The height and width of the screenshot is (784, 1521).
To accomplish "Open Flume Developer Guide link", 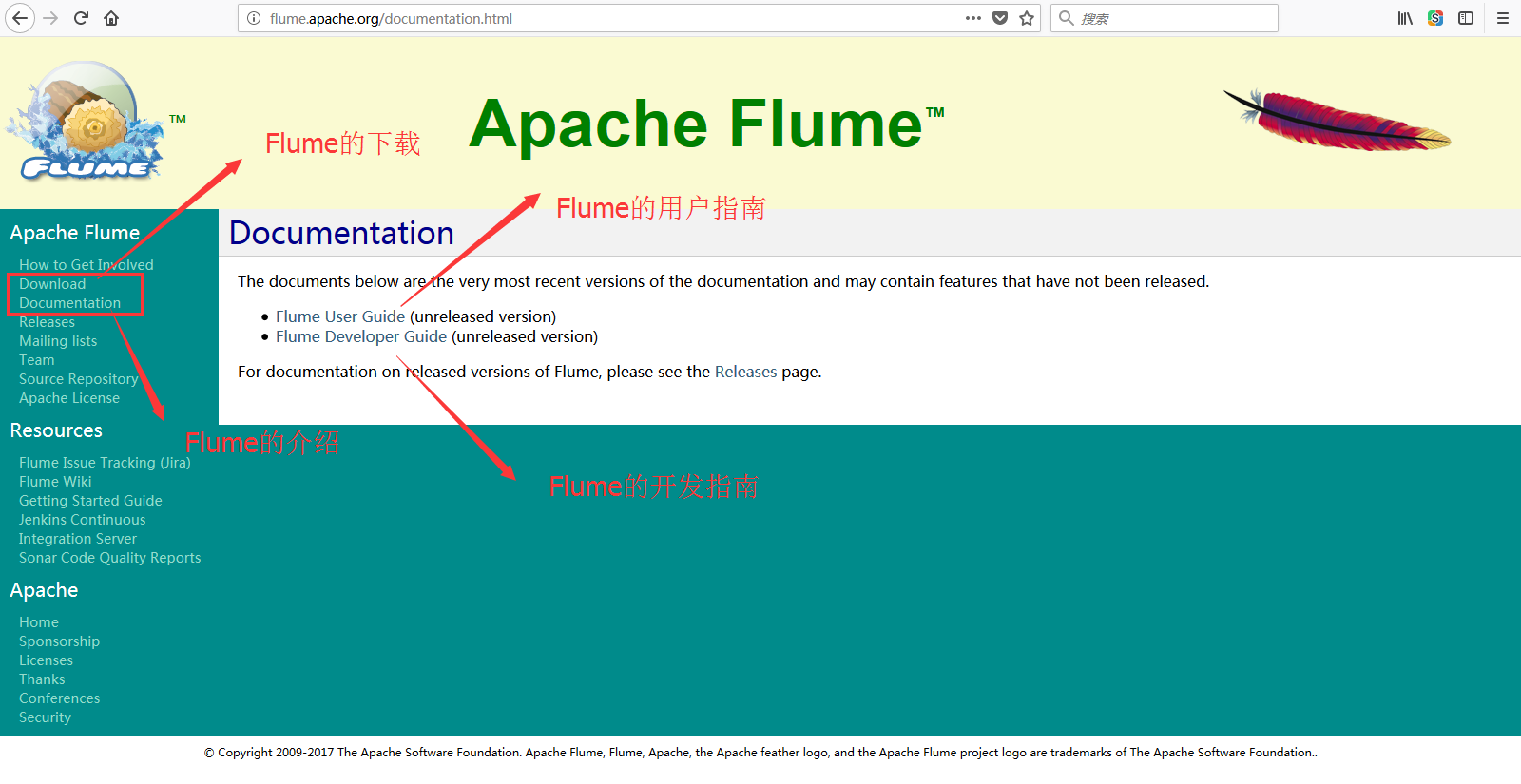I will (x=361, y=336).
